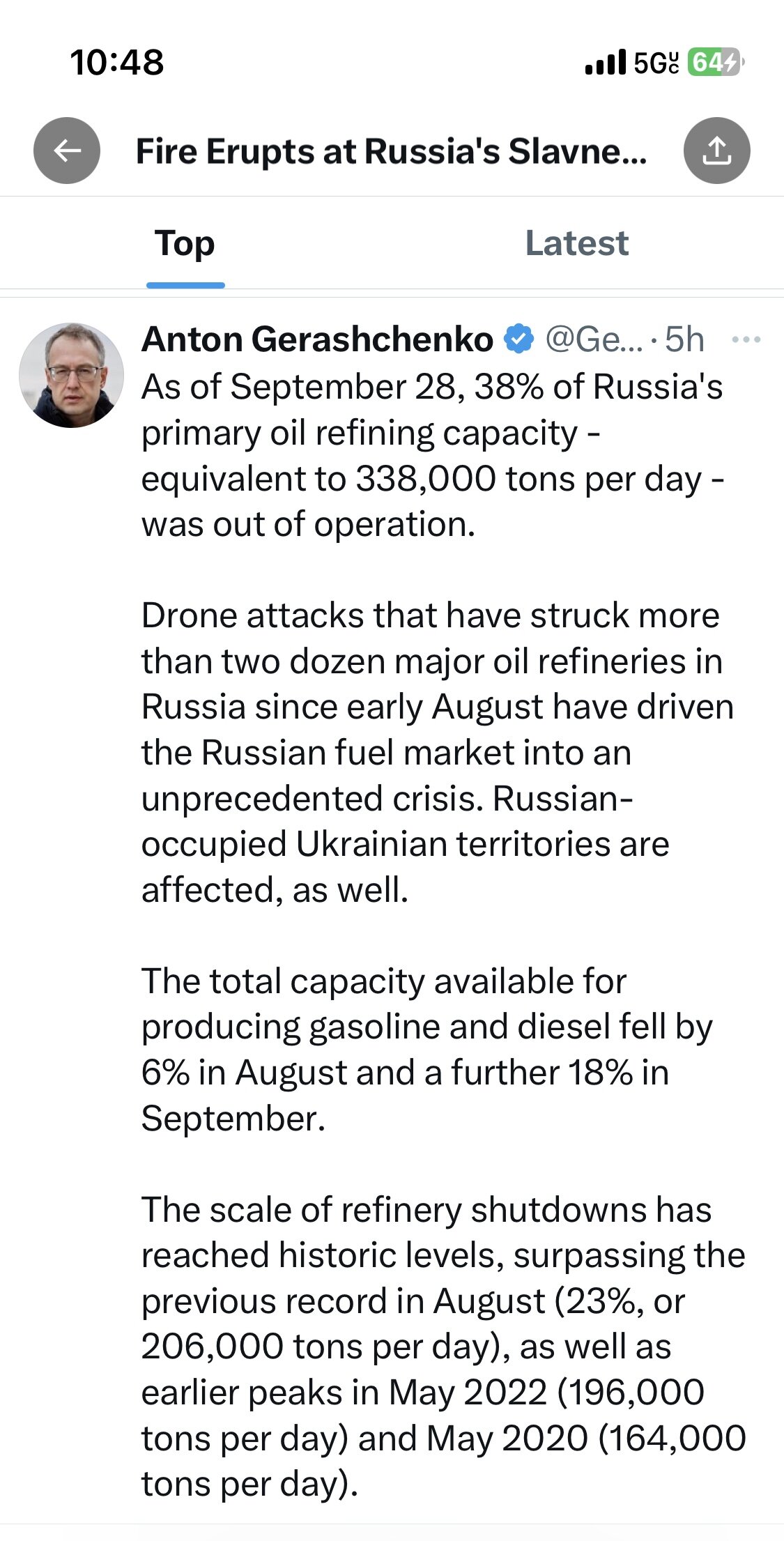This screenshot has width=784, height=1541.
Task: Open the post starting 'As of September 28'
Action: [x=432, y=454]
